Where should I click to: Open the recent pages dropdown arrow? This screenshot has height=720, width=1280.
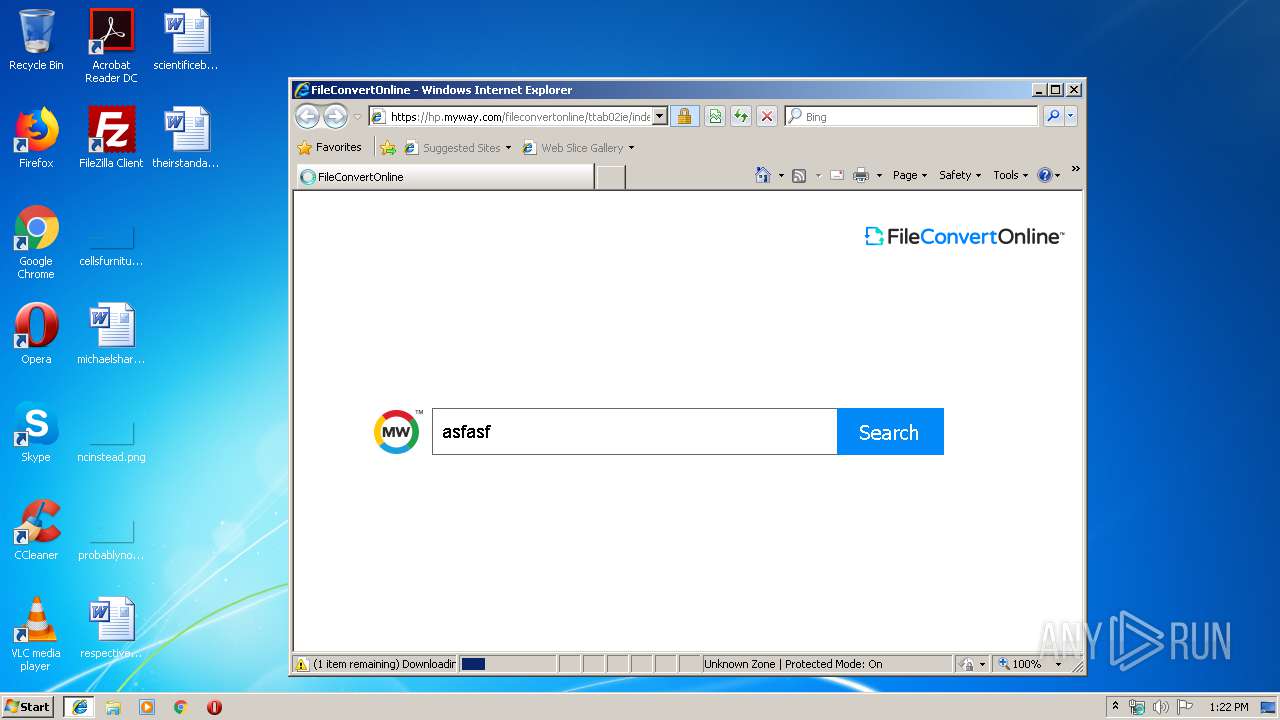pyautogui.click(x=357, y=117)
